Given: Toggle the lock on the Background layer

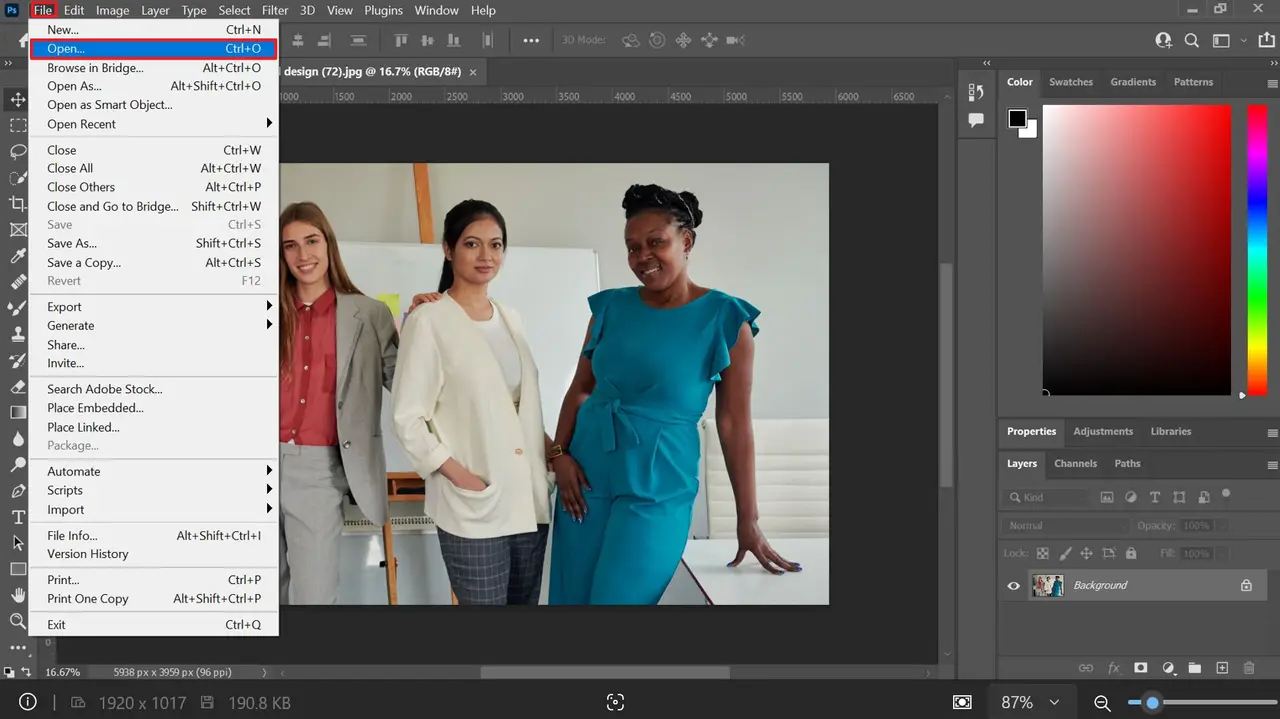Looking at the screenshot, I should point(1246,585).
